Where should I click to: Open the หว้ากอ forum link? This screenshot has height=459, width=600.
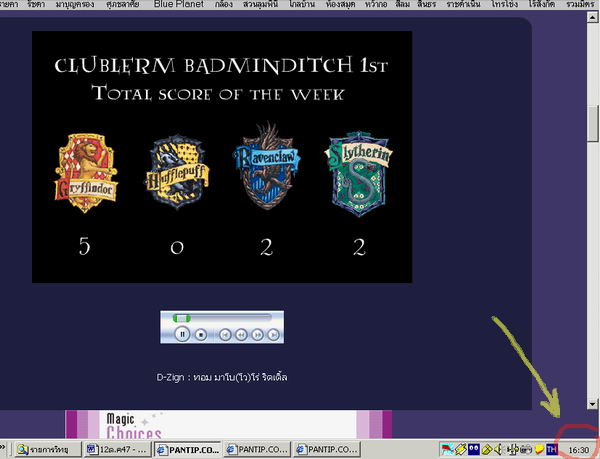coord(375,4)
